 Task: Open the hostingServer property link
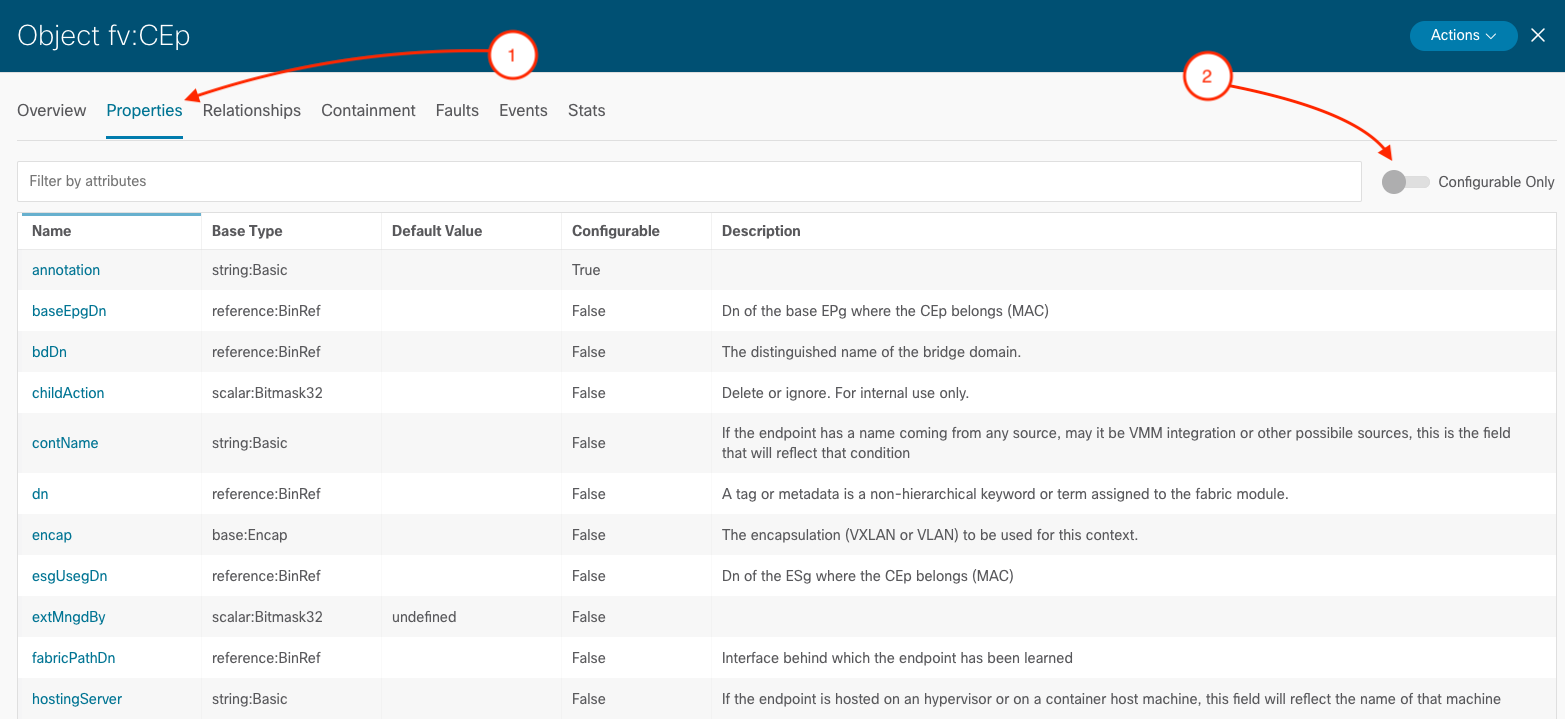pyautogui.click(x=77, y=699)
